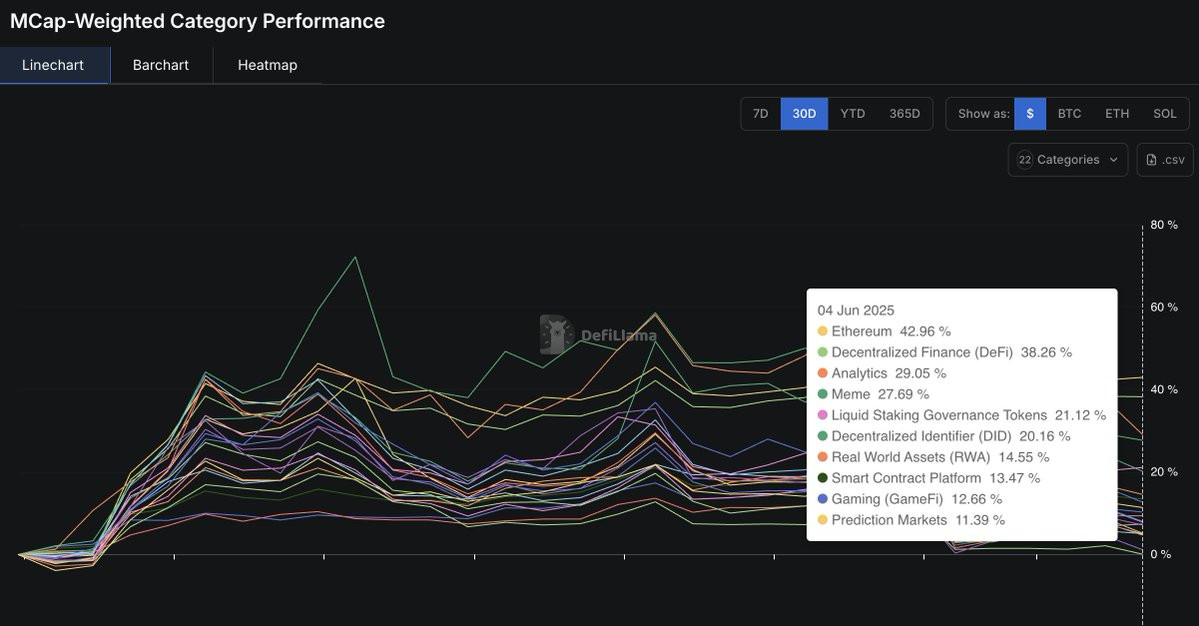This screenshot has height=626, width=1199.
Task: Click 'Liquid Staking Governance Tokens' entry
Action: [961, 415]
